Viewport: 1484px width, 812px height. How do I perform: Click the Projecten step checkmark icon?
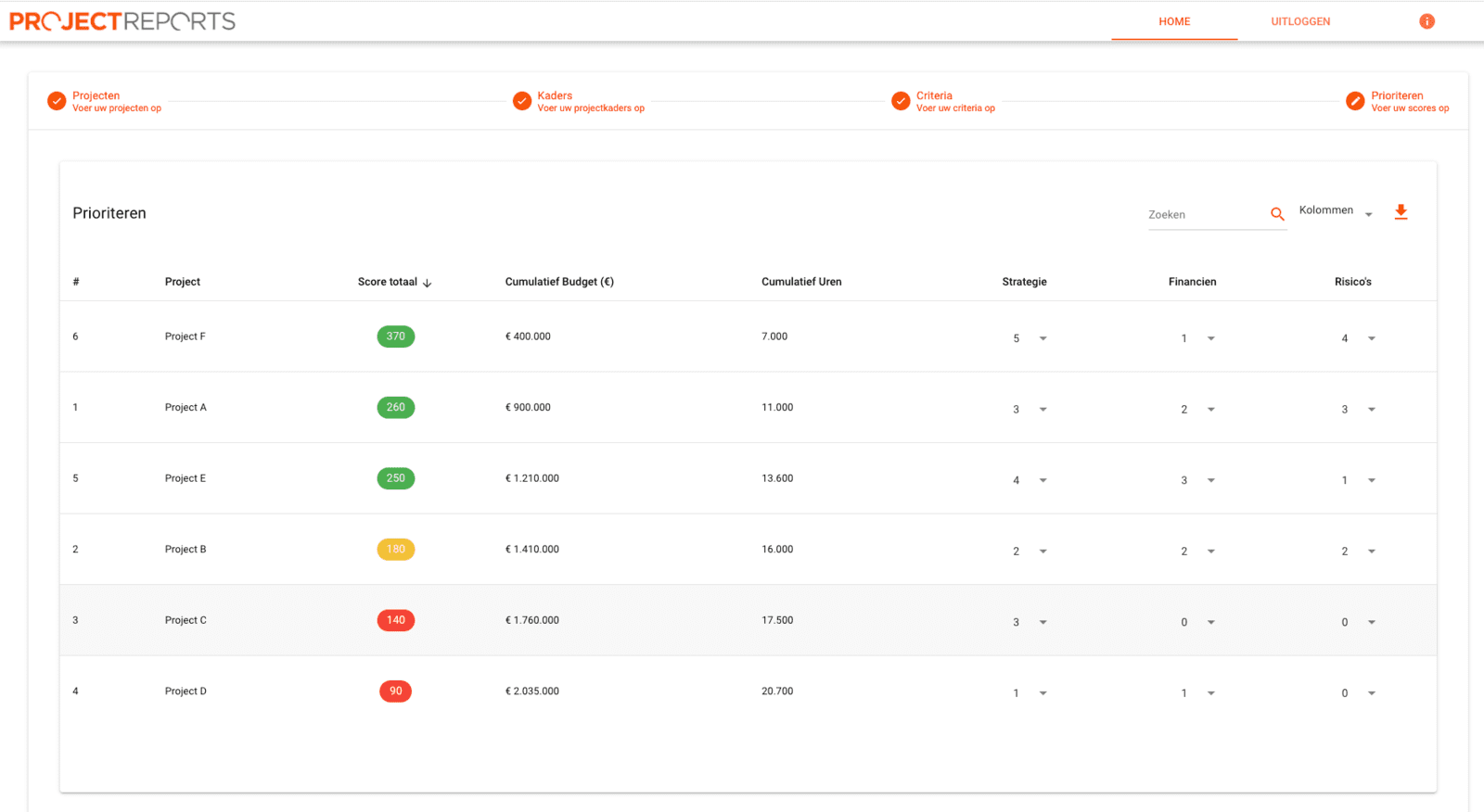pos(57,101)
